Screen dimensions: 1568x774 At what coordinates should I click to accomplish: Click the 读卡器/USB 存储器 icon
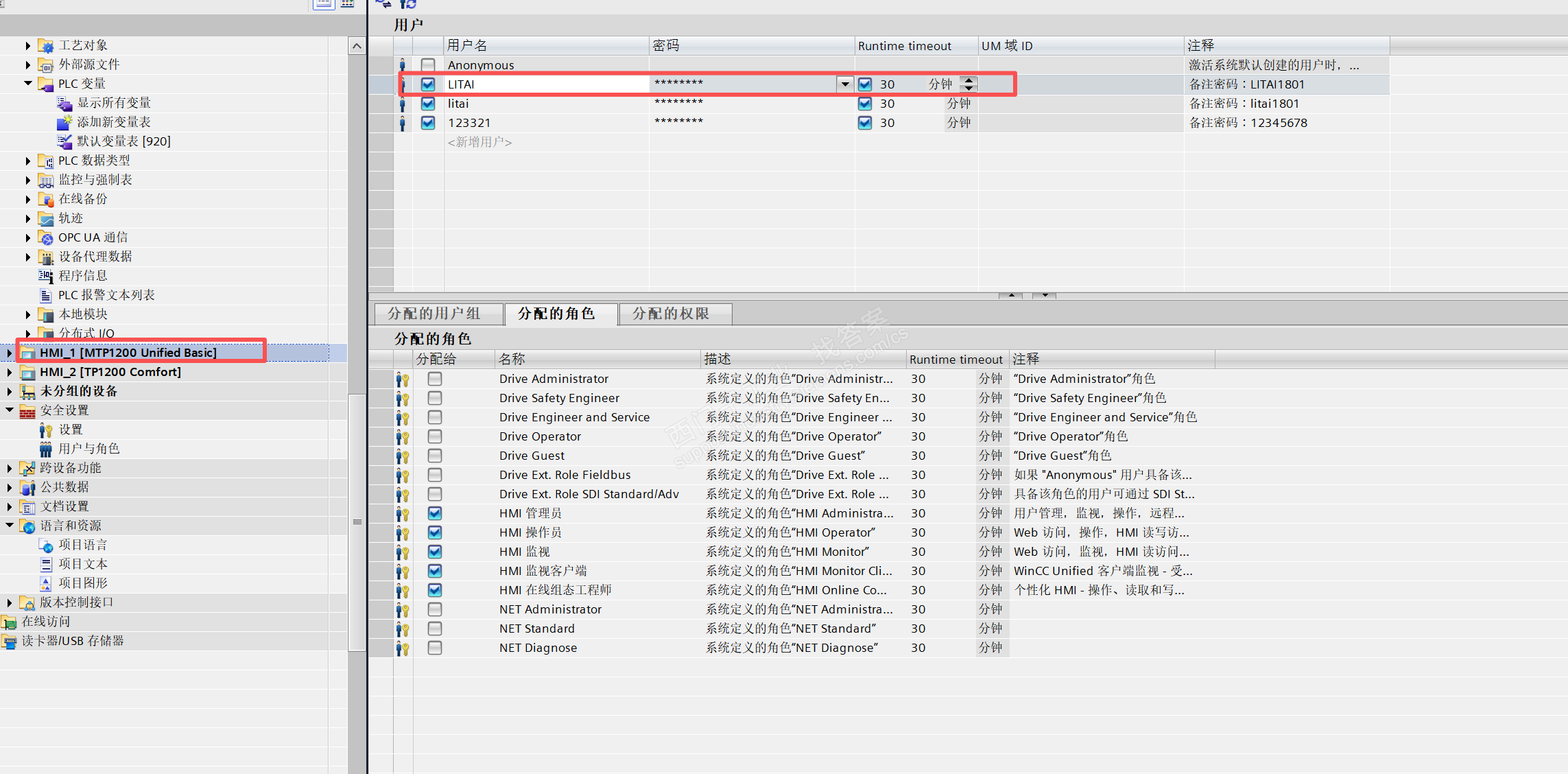coord(9,642)
